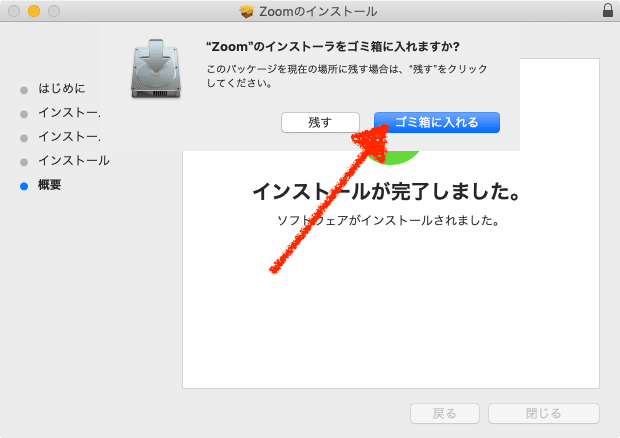Viewport: 620px width, 438px height.
Task: Select the はじめに step in sidebar
Action: (62, 88)
